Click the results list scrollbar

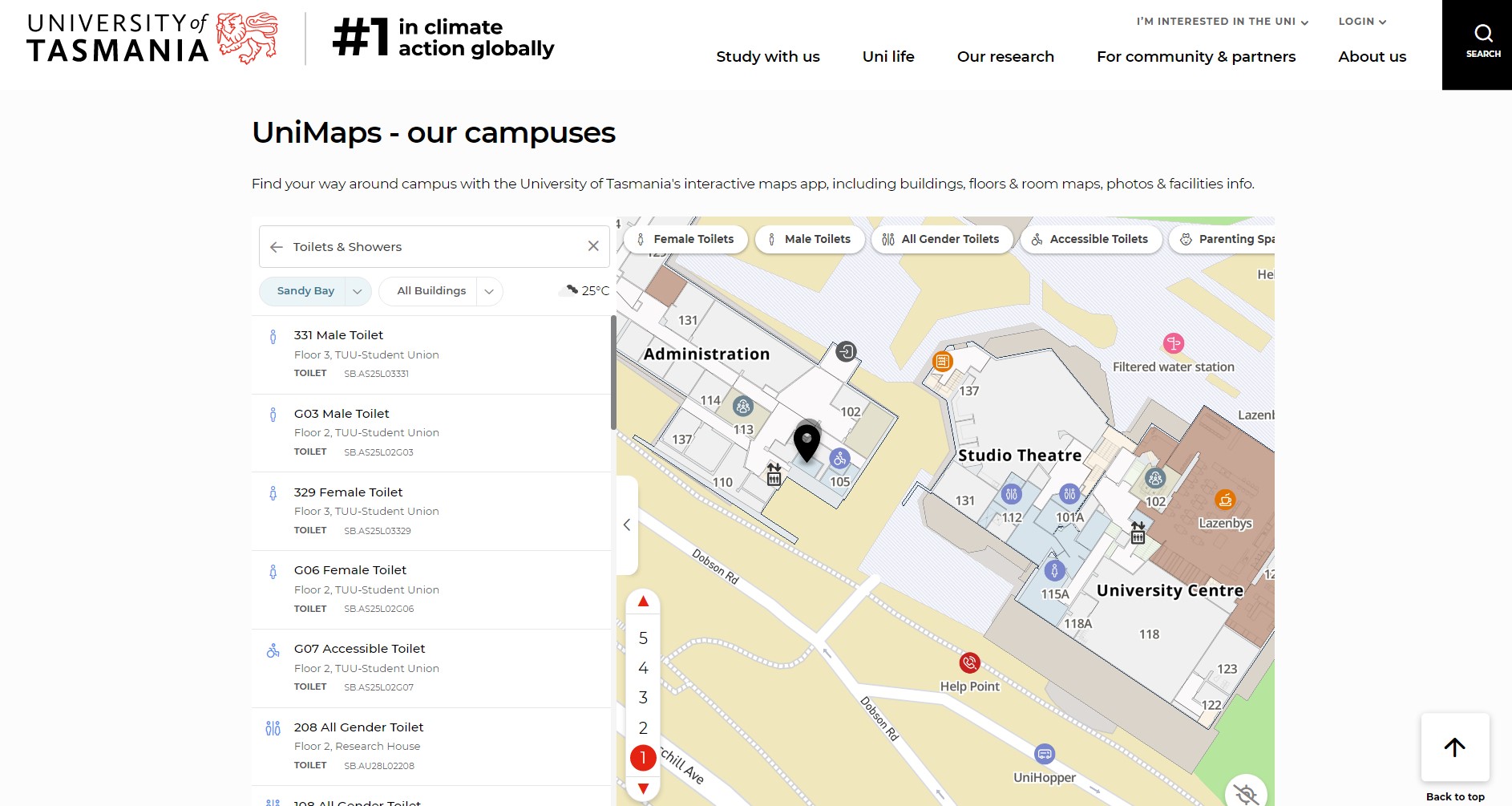coord(613,373)
